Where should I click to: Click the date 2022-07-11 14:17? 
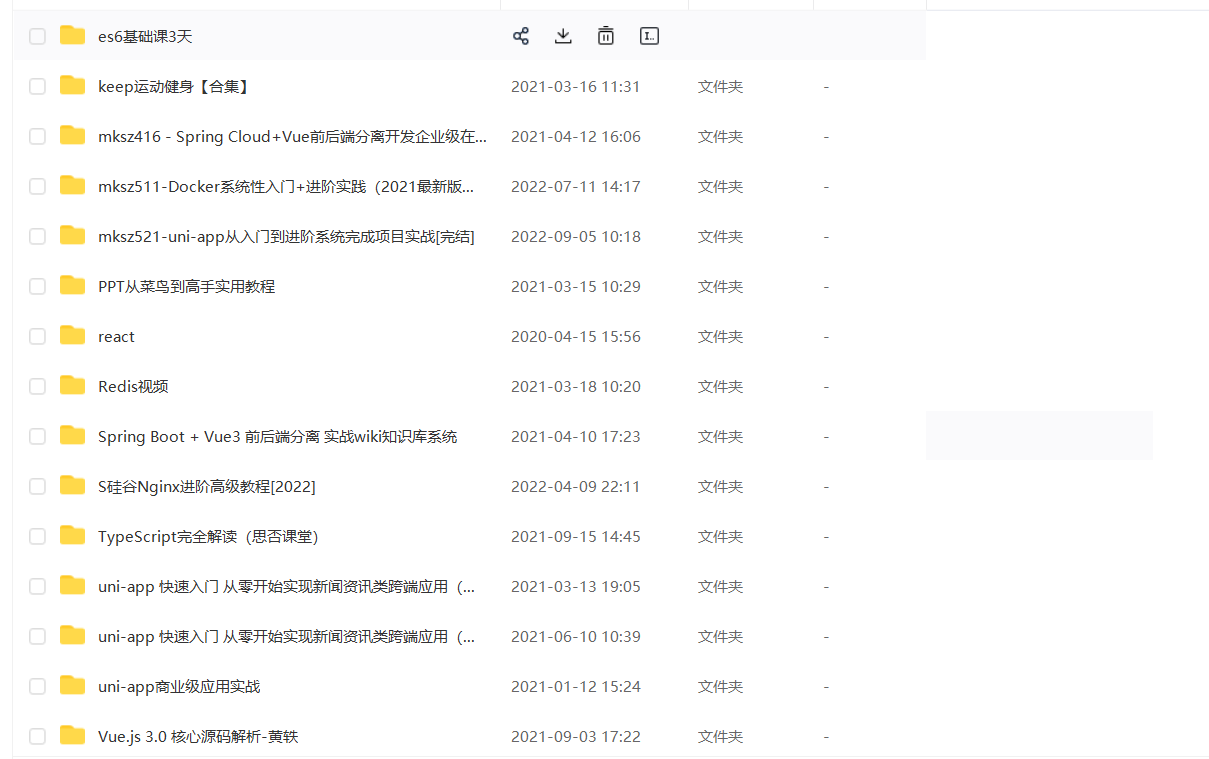pyautogui.click(x=576, y=187)
